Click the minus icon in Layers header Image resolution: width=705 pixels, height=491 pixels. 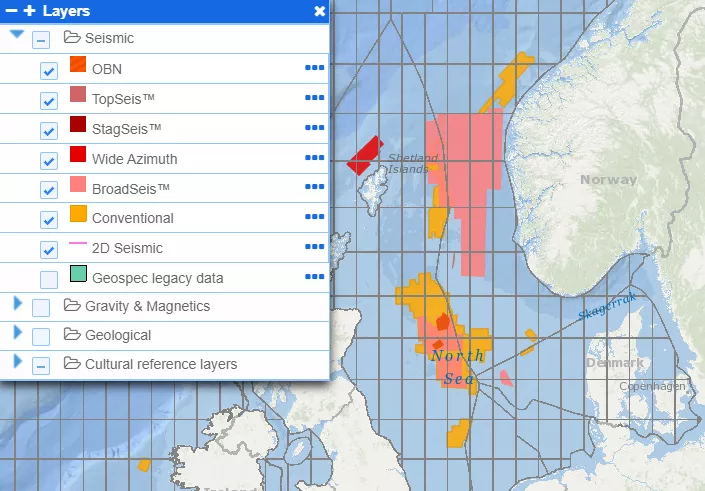[x=12, y=12]
